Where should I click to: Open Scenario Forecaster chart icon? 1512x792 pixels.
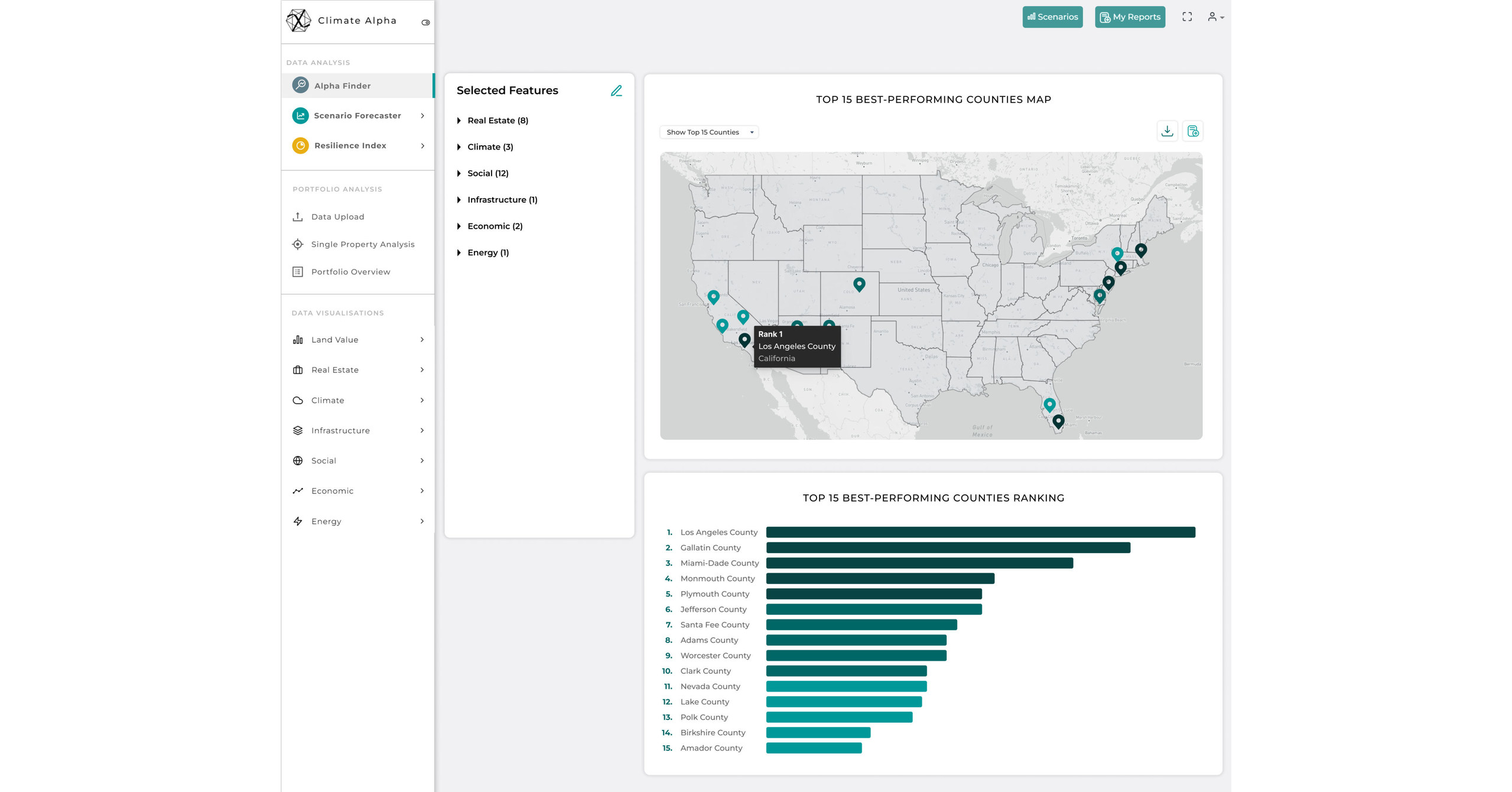coord(300,115)
